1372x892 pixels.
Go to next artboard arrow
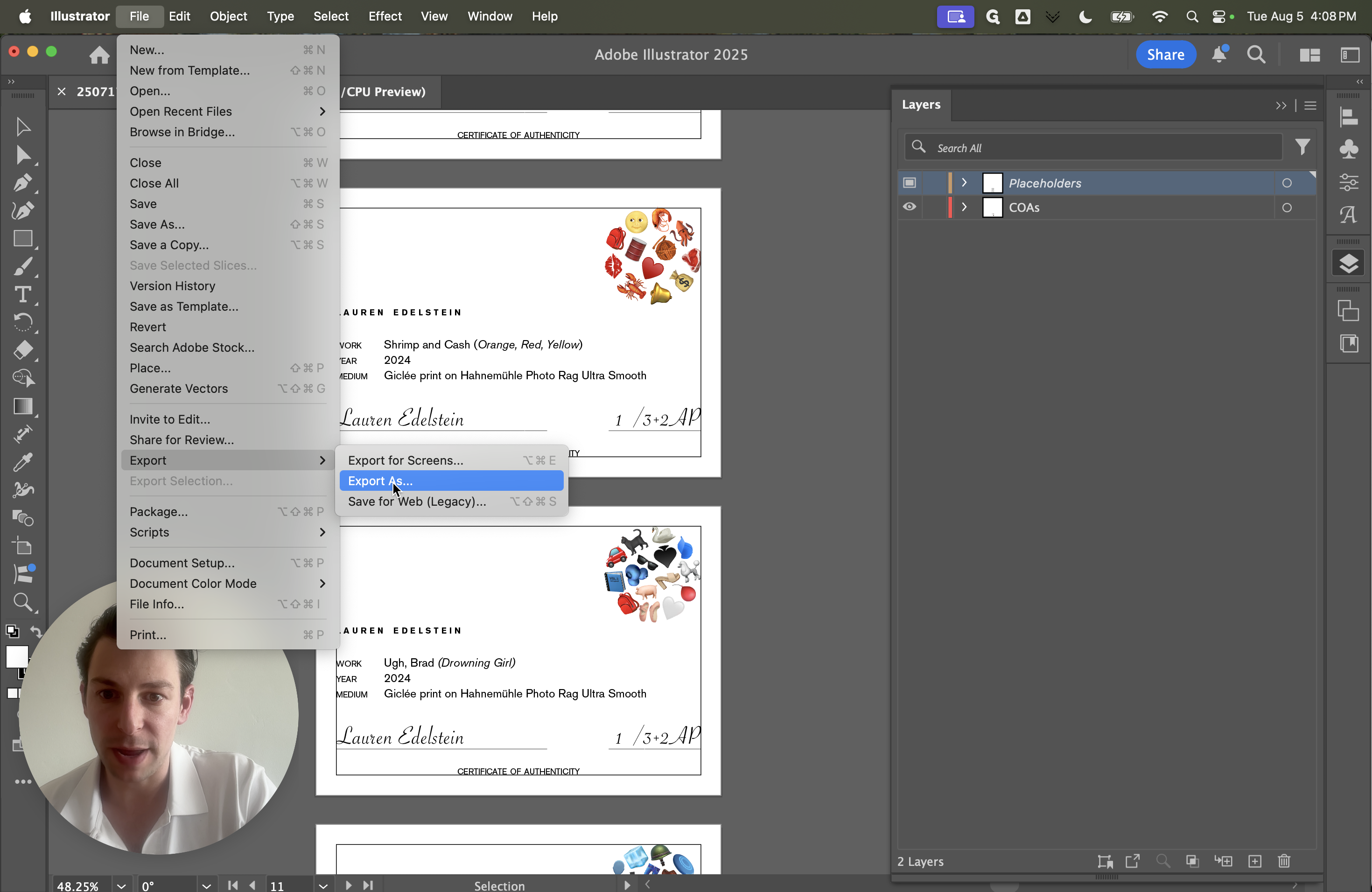point(348,885)
